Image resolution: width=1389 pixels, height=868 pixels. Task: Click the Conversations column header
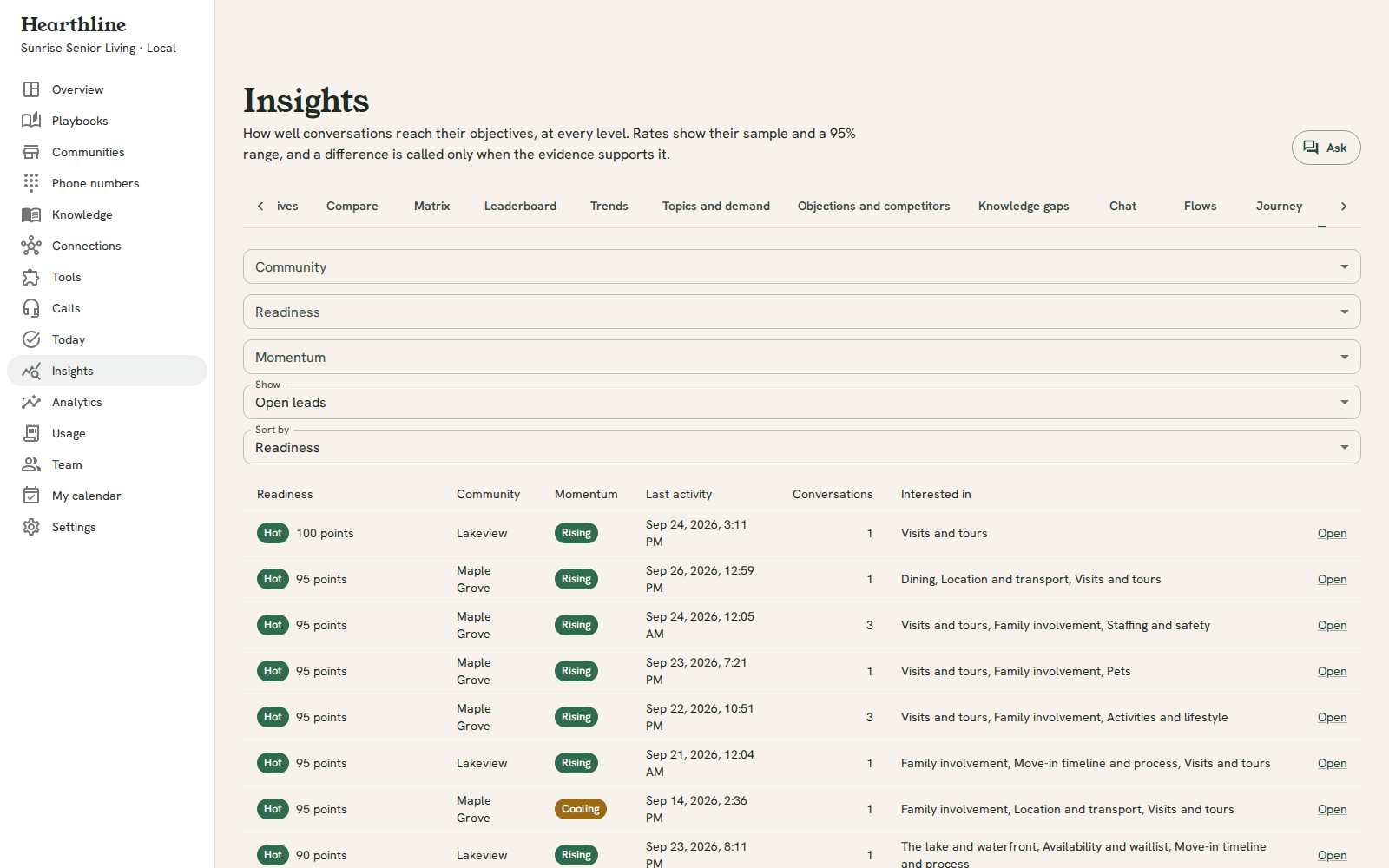click(x=833, y=495)
